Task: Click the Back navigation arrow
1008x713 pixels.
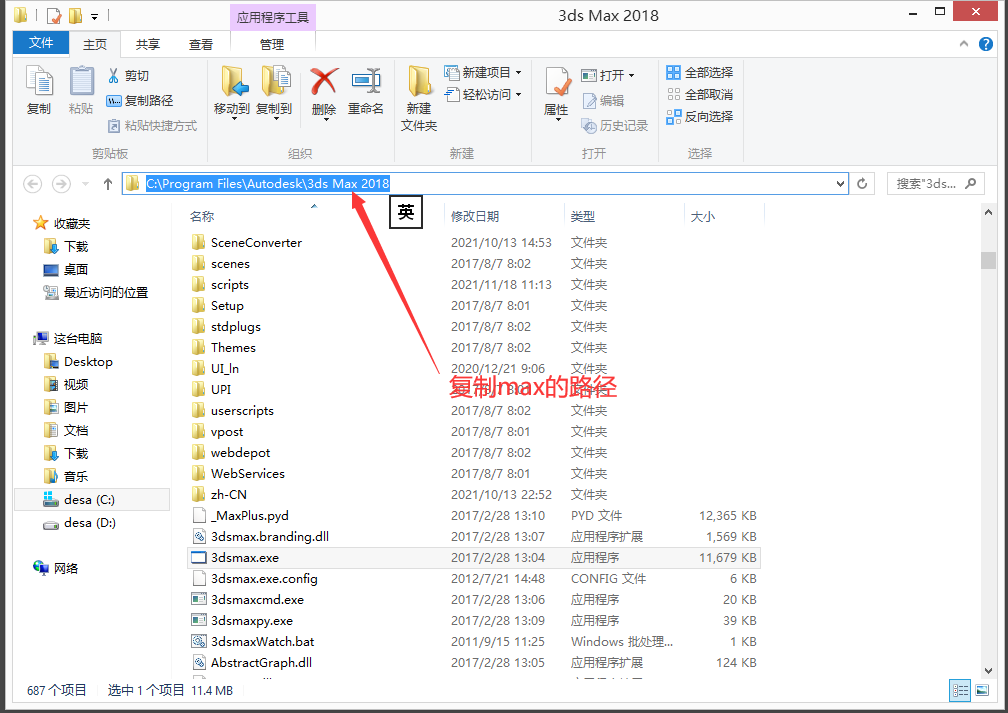Action: point(33,184)
